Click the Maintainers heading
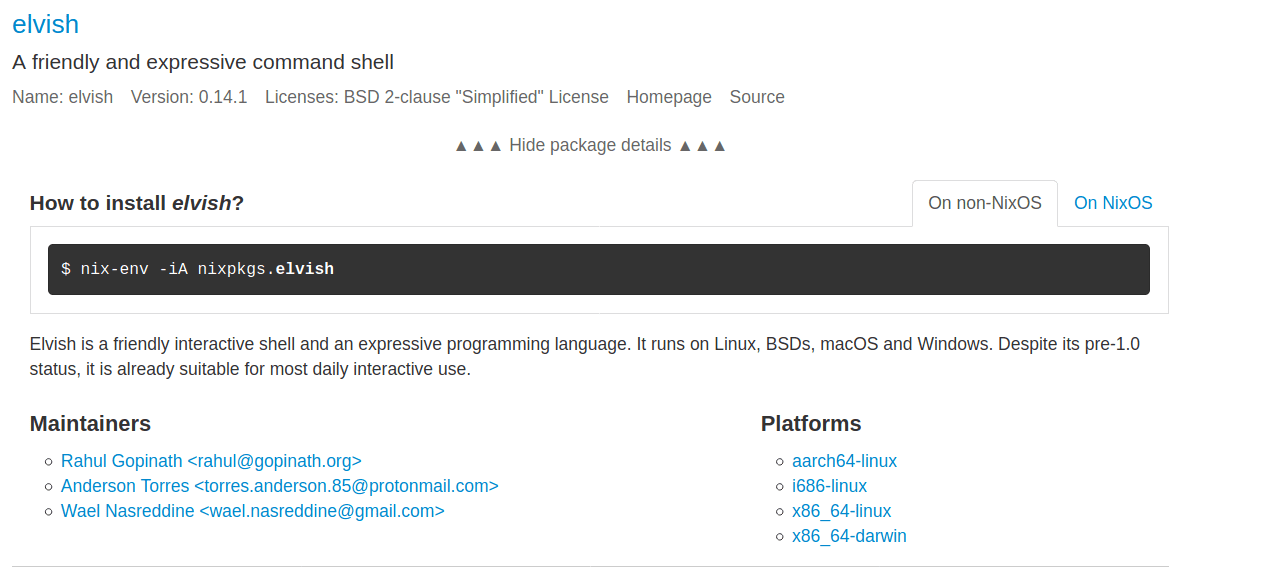The height and width of the screenshot is (568, 1288). pyautogui.click(x=90, y=423)
